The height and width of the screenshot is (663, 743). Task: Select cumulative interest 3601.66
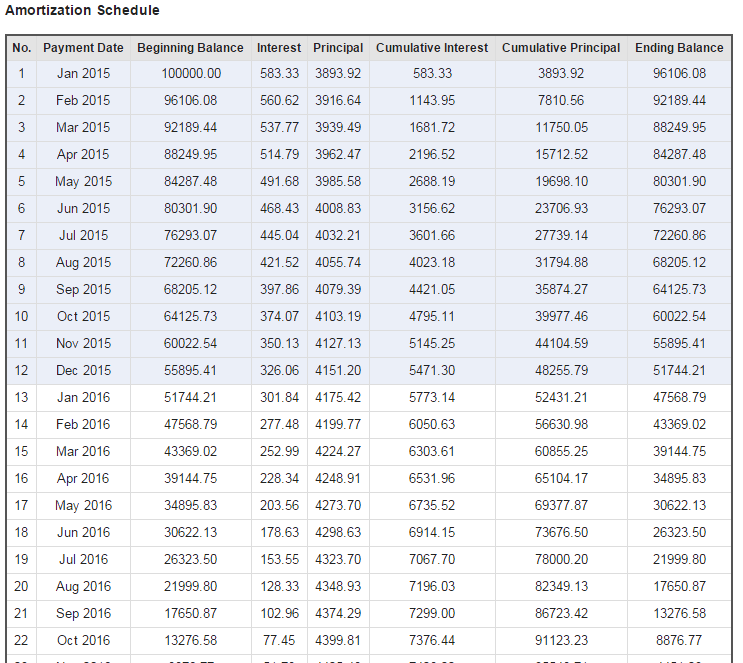pyautogui.click(x=432, y=236)
